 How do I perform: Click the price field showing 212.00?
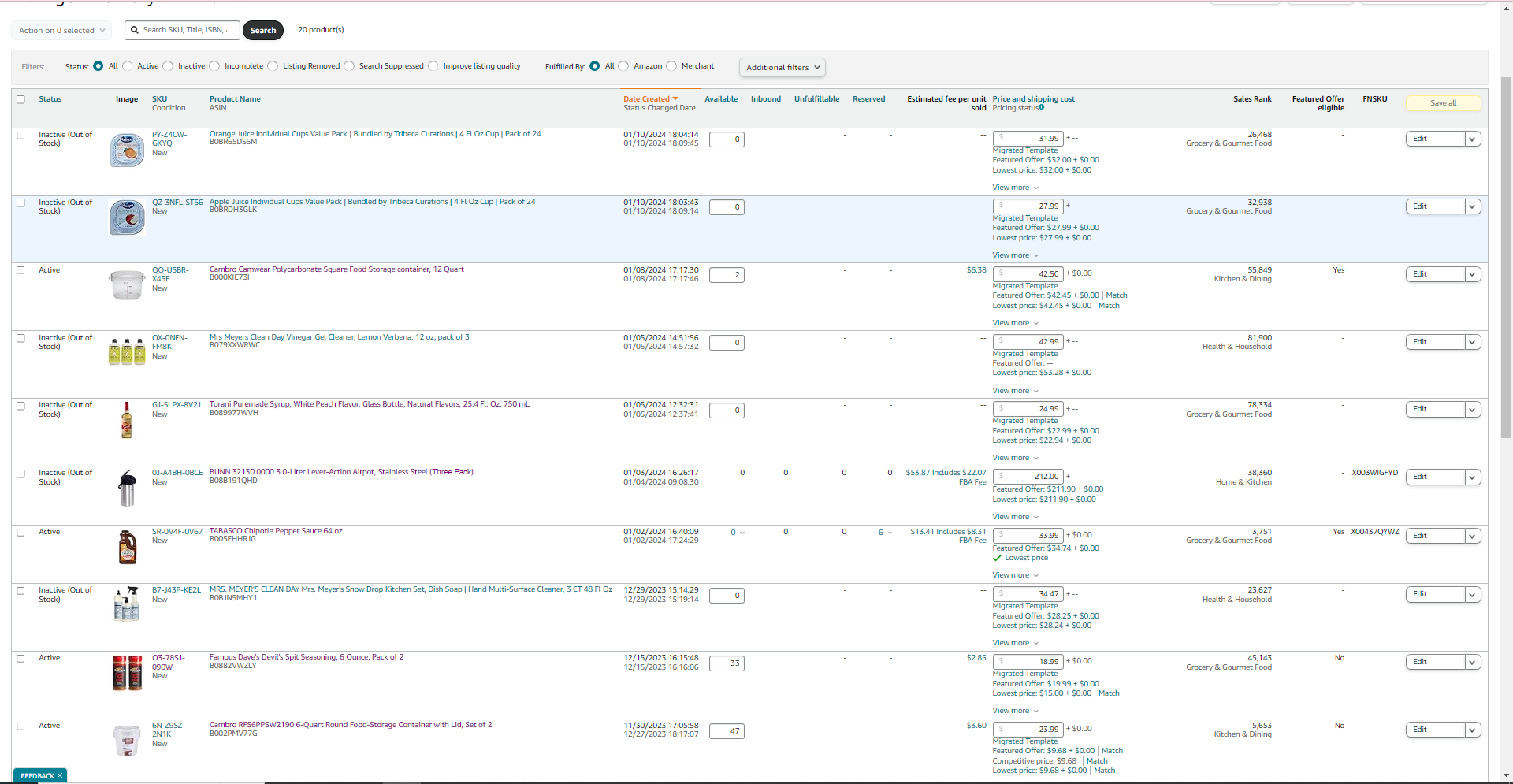tap(1028, 477)
